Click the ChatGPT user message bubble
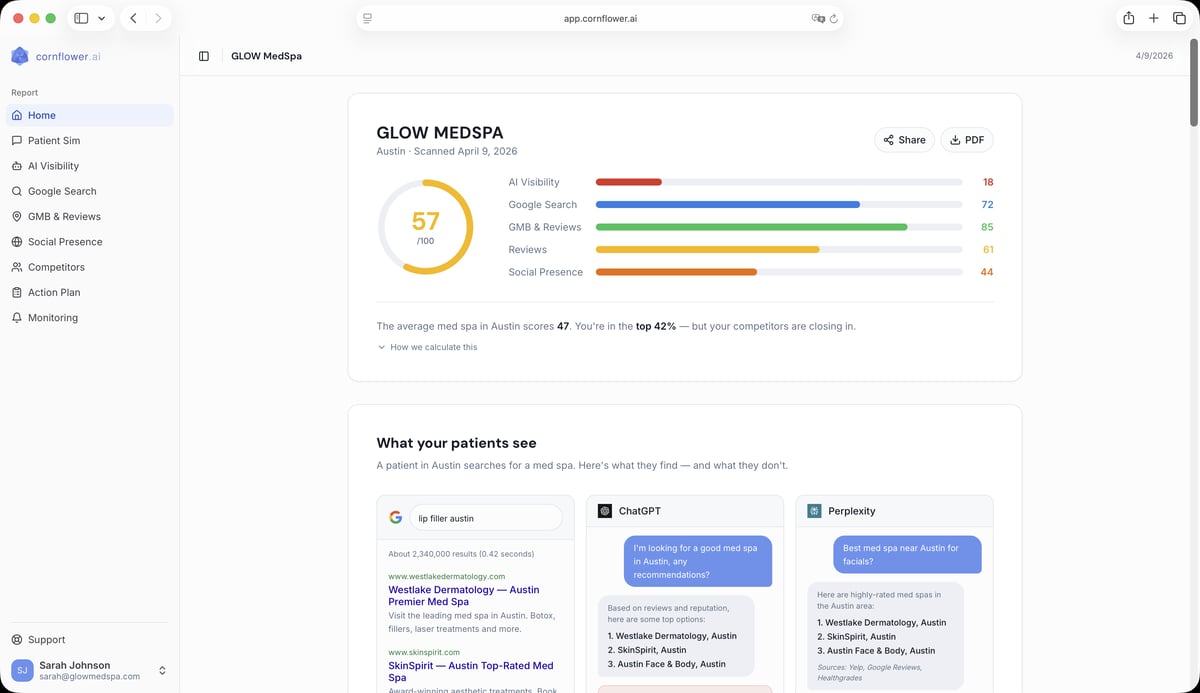The width and height of the screenshot is (1200, 693). pos(698,561)
